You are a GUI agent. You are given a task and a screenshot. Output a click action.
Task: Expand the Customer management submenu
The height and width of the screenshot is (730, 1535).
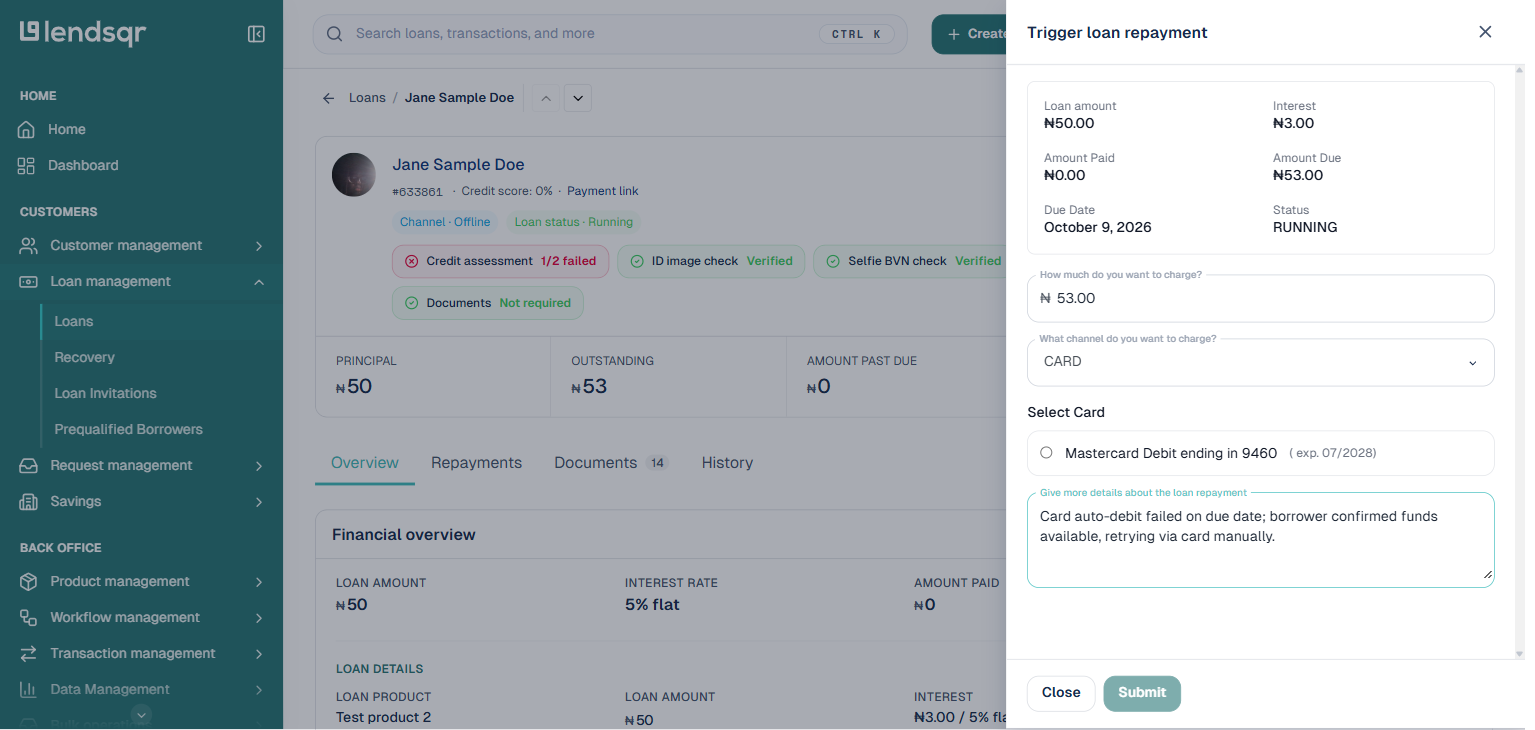click(259, 246)
